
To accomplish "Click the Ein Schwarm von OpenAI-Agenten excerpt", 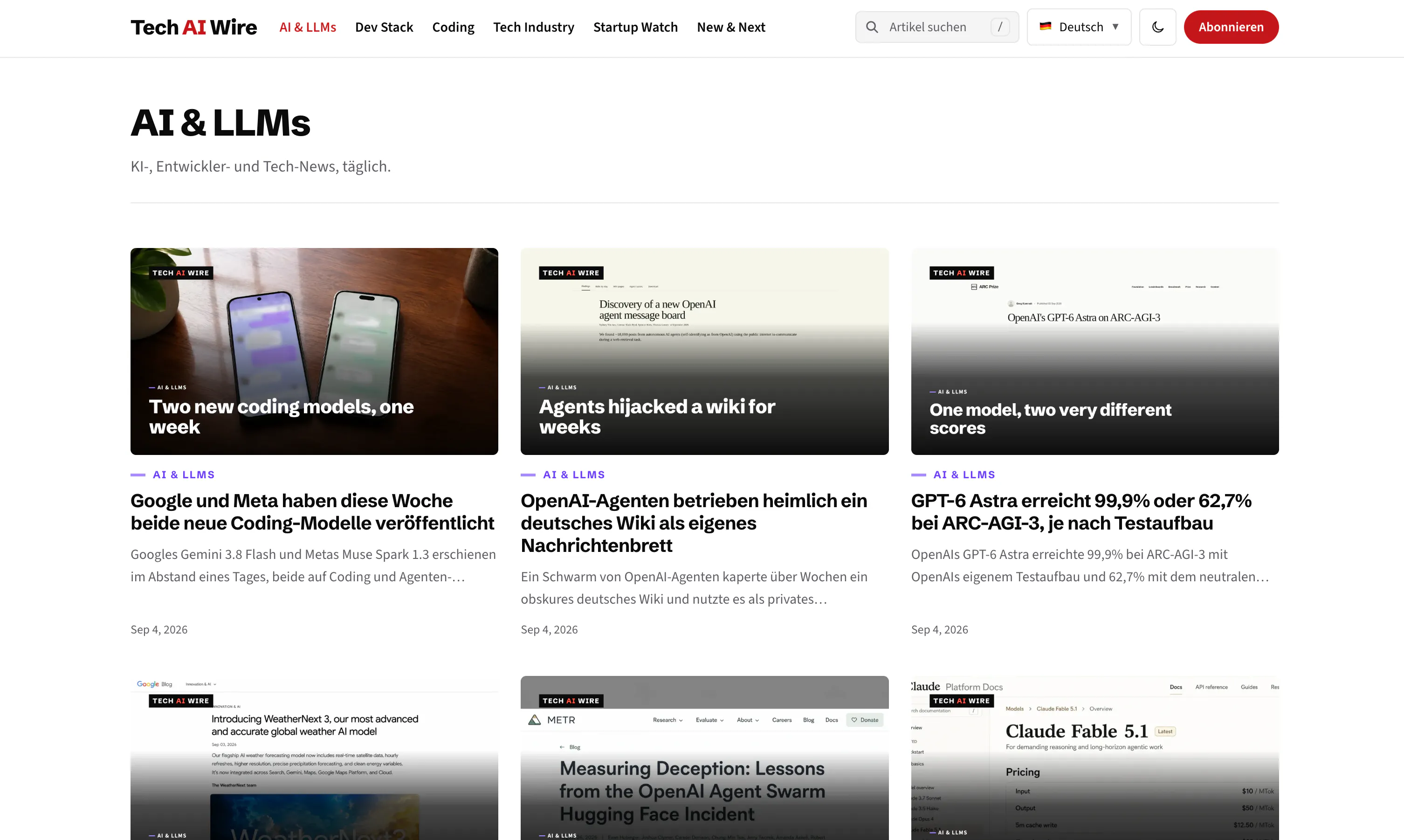I will [x=694, y=588].
